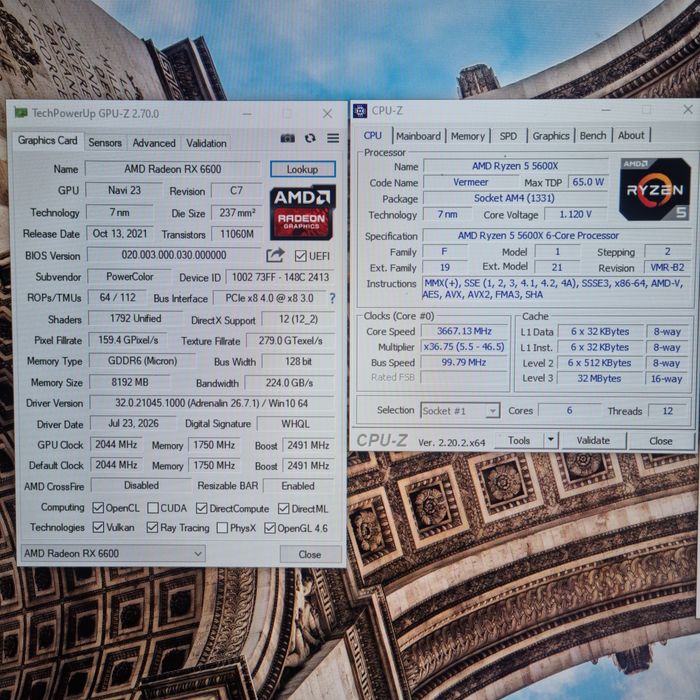Switch to the Graphics tab in CPU-Z
700x700 pixels.
pos(551,136)
